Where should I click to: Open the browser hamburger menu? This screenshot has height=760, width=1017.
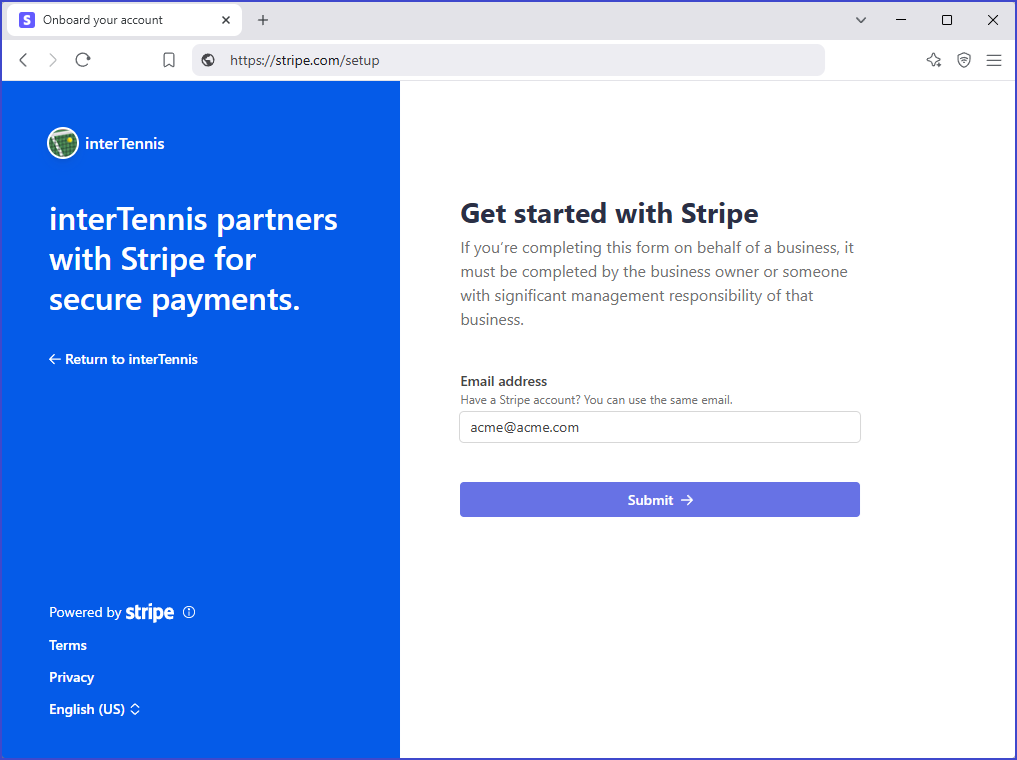(x=994, y=60)
